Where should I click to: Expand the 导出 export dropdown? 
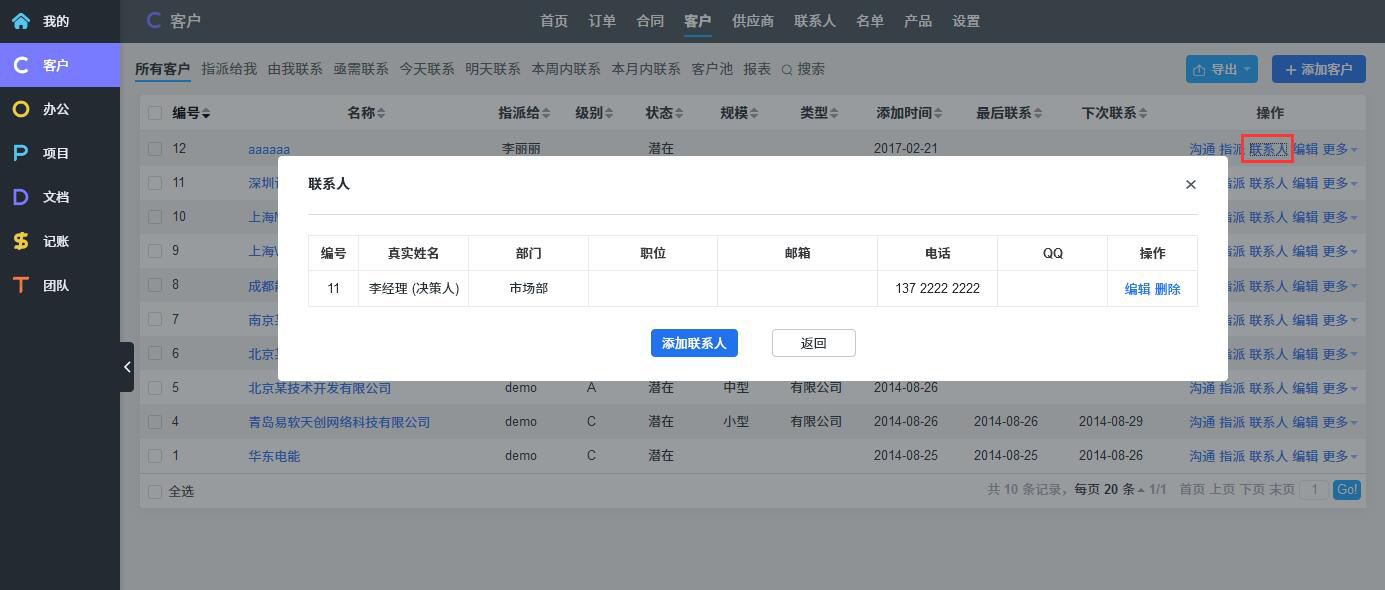(1223, 69)
